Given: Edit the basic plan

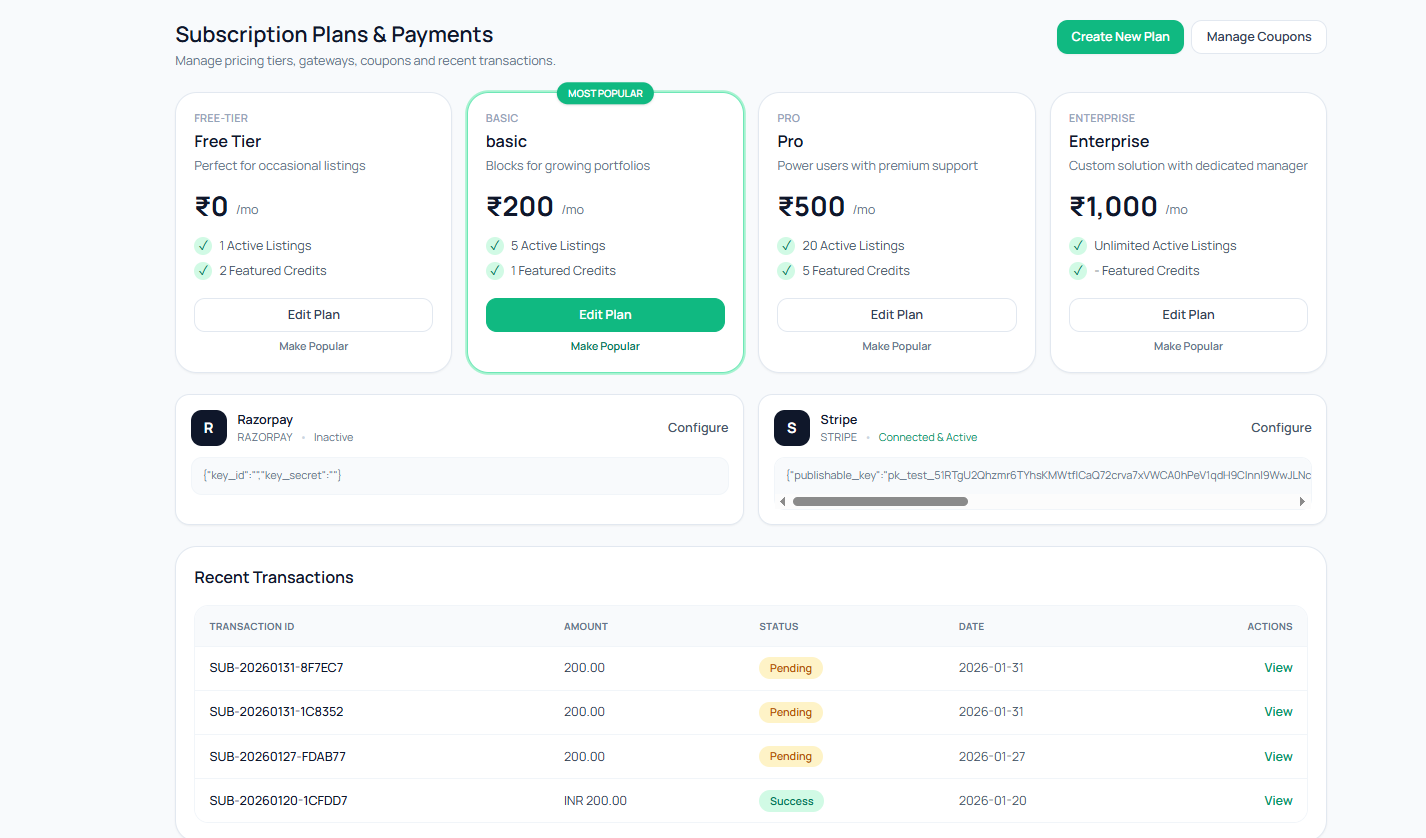Looking at the screenshot, I should click(605, 314).
